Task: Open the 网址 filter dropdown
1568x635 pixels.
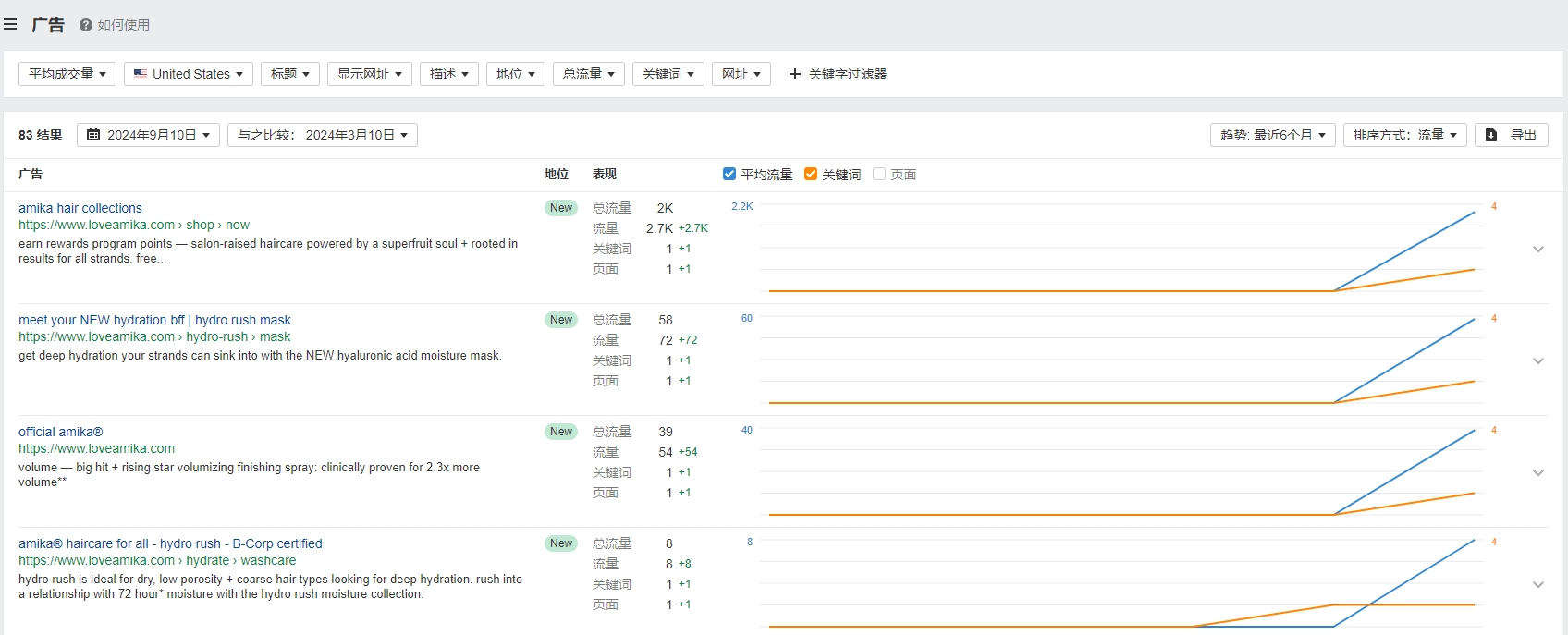Action: pos(741,74)
